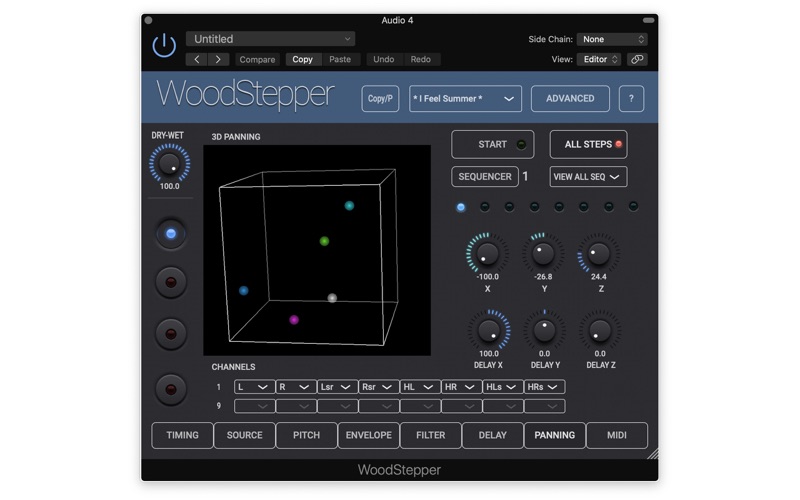Activate the eighth step LED
Viewport: 800px width, 500px height.
[x=633, y=207]
